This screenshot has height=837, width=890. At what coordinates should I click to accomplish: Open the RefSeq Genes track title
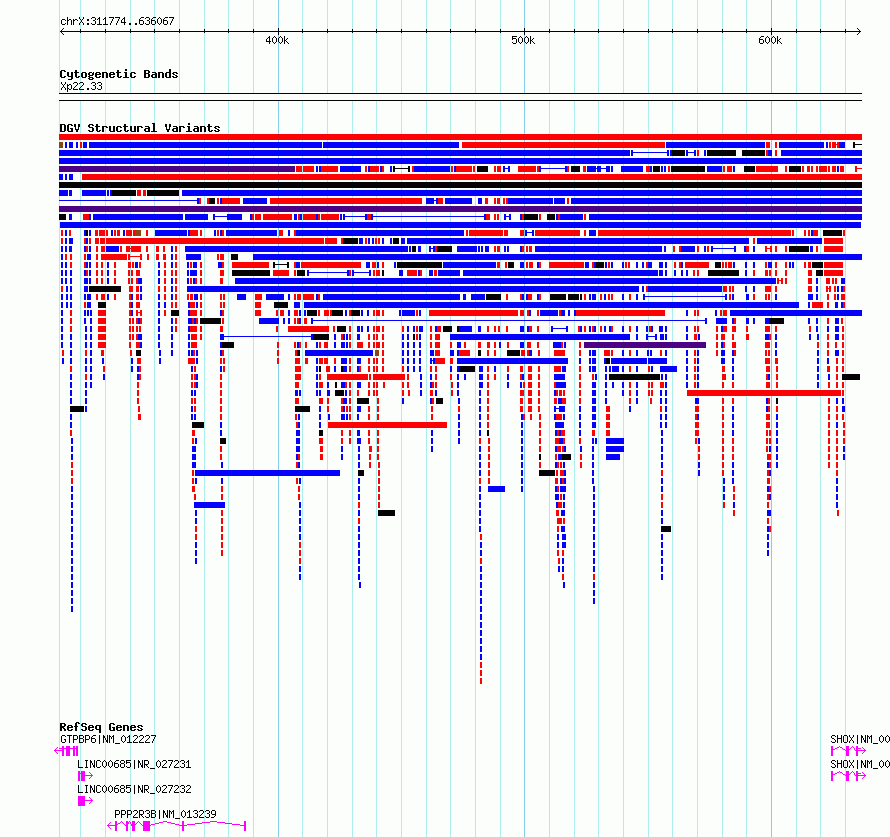101,727
